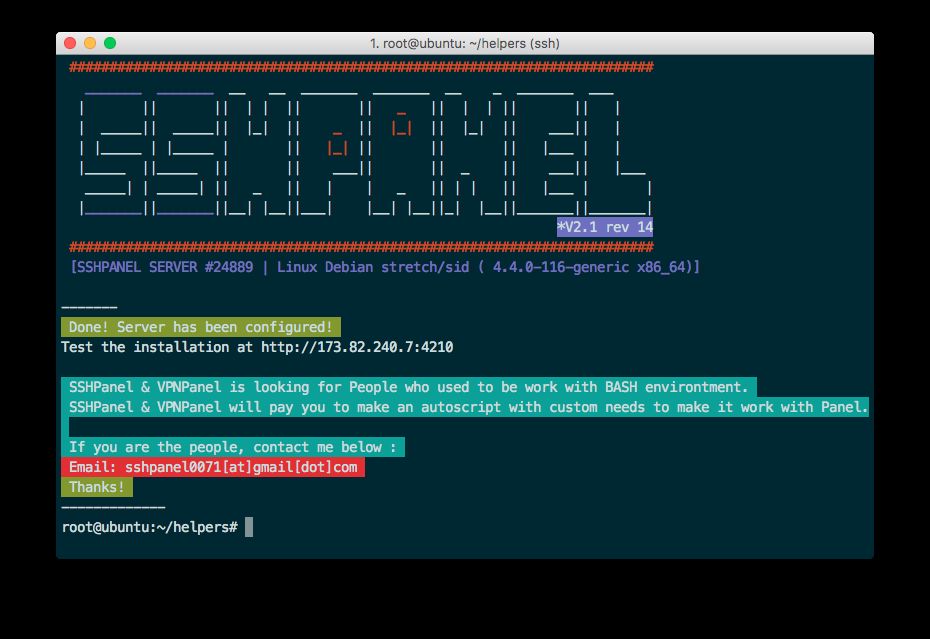
Task: Click 'Done! Server has been configured!' message
Action: coord(200,327)
